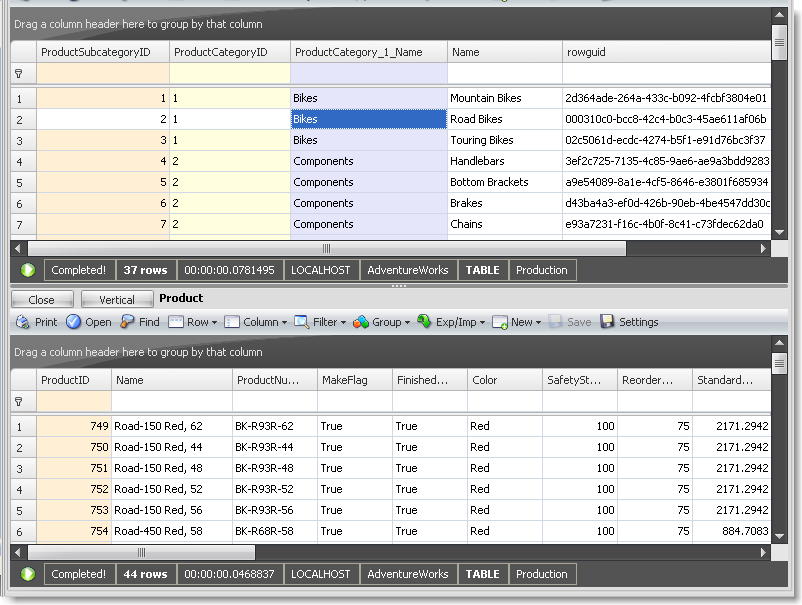Sort by the ProductCategoryID column header
The image size is (802, 605).
230,52
